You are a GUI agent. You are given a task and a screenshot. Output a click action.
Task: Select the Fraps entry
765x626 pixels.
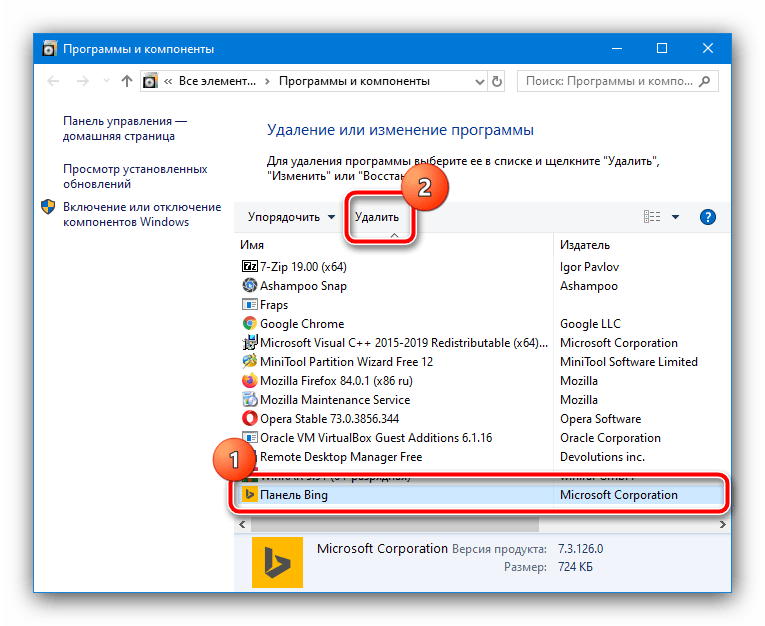[394, 304]
